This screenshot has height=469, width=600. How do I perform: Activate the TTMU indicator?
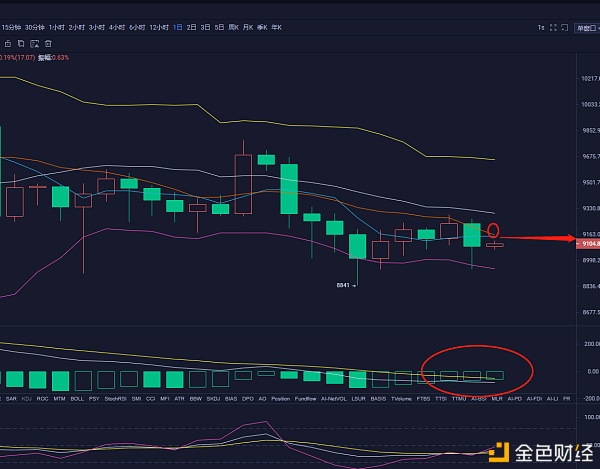[x=459, y=399]
